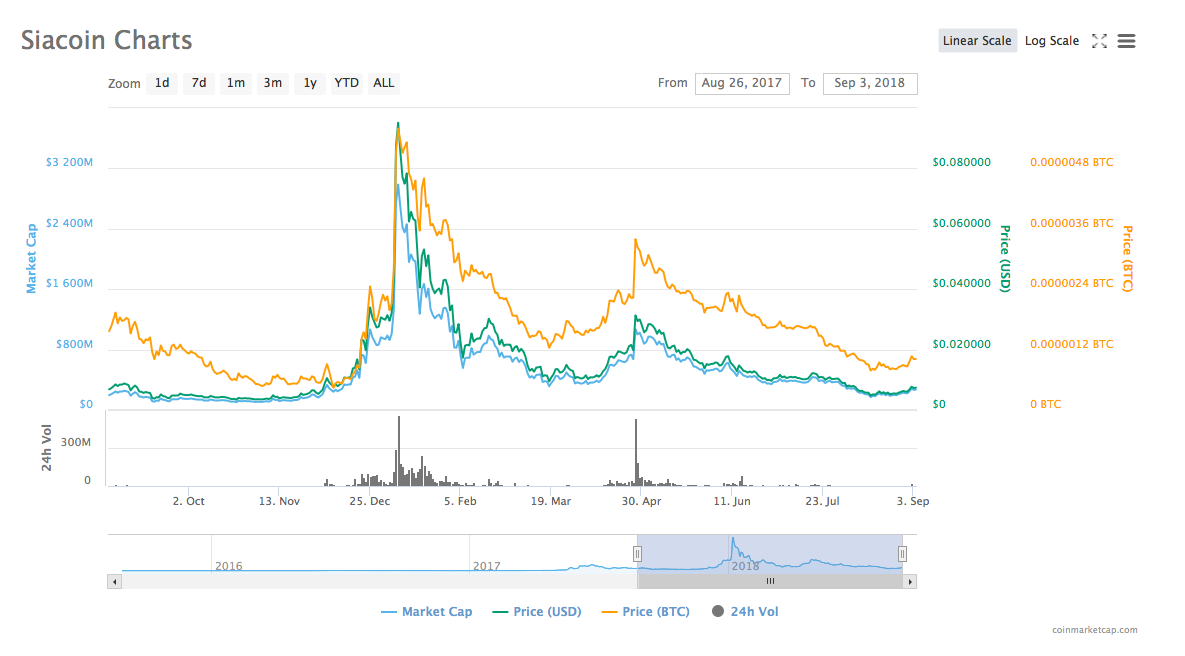This screenshot has width=1185, height=656.
Task: Click the $0.020000 USD axis label
Action: pos(961,345)
